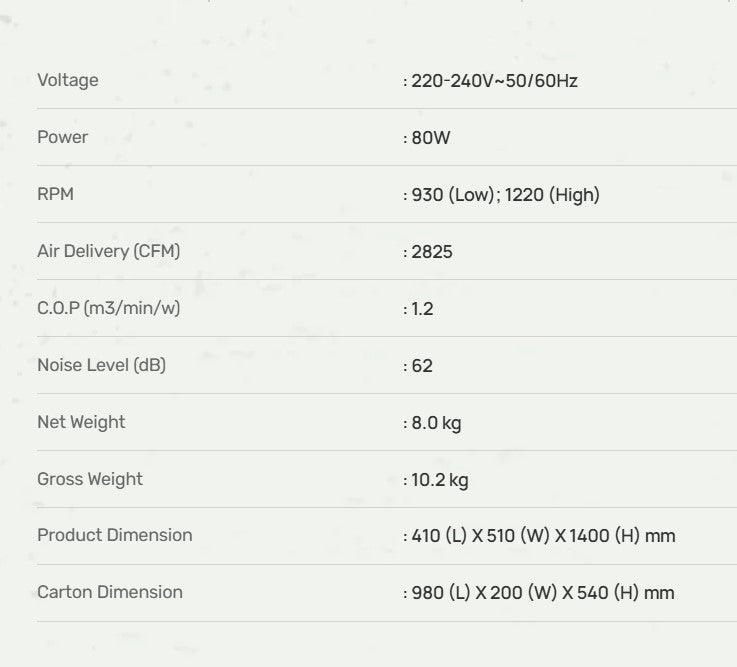Image resolution: width=737 pixels, height=667 pixels.
Task: Click the Gross Weight label
Action: pos(90,479)
